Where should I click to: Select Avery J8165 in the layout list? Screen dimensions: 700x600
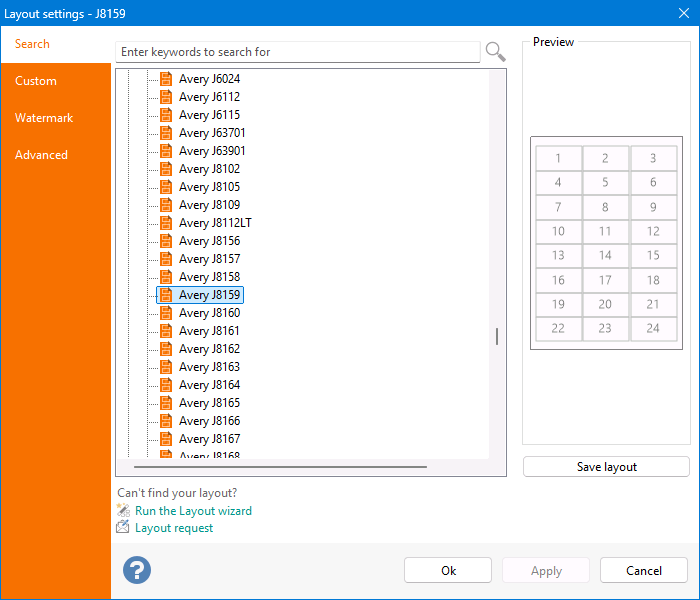click(209, 403)
